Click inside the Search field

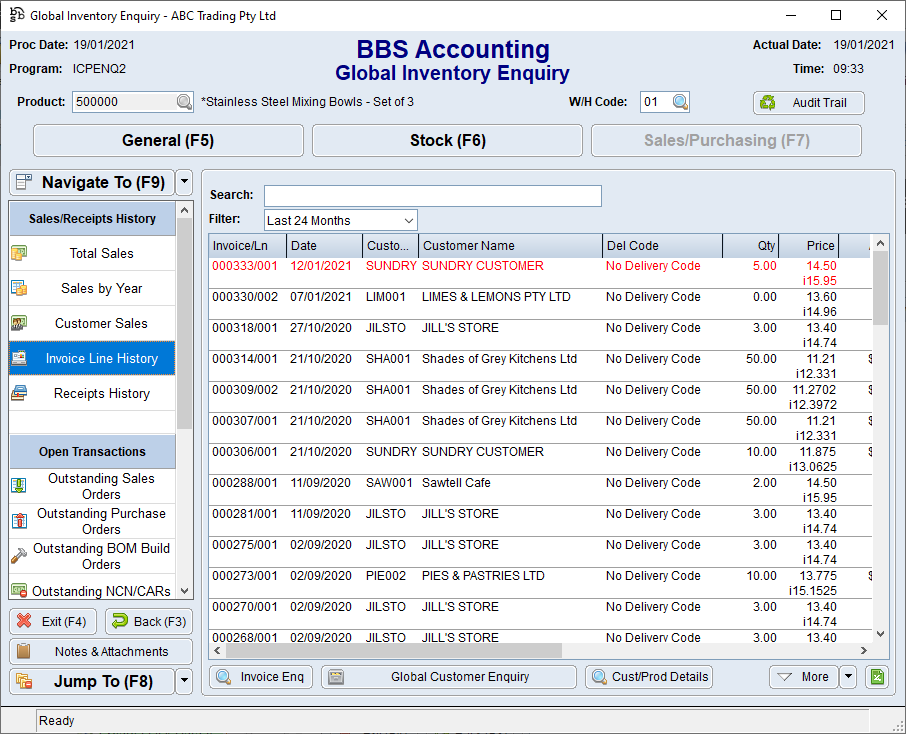[432, 195]
